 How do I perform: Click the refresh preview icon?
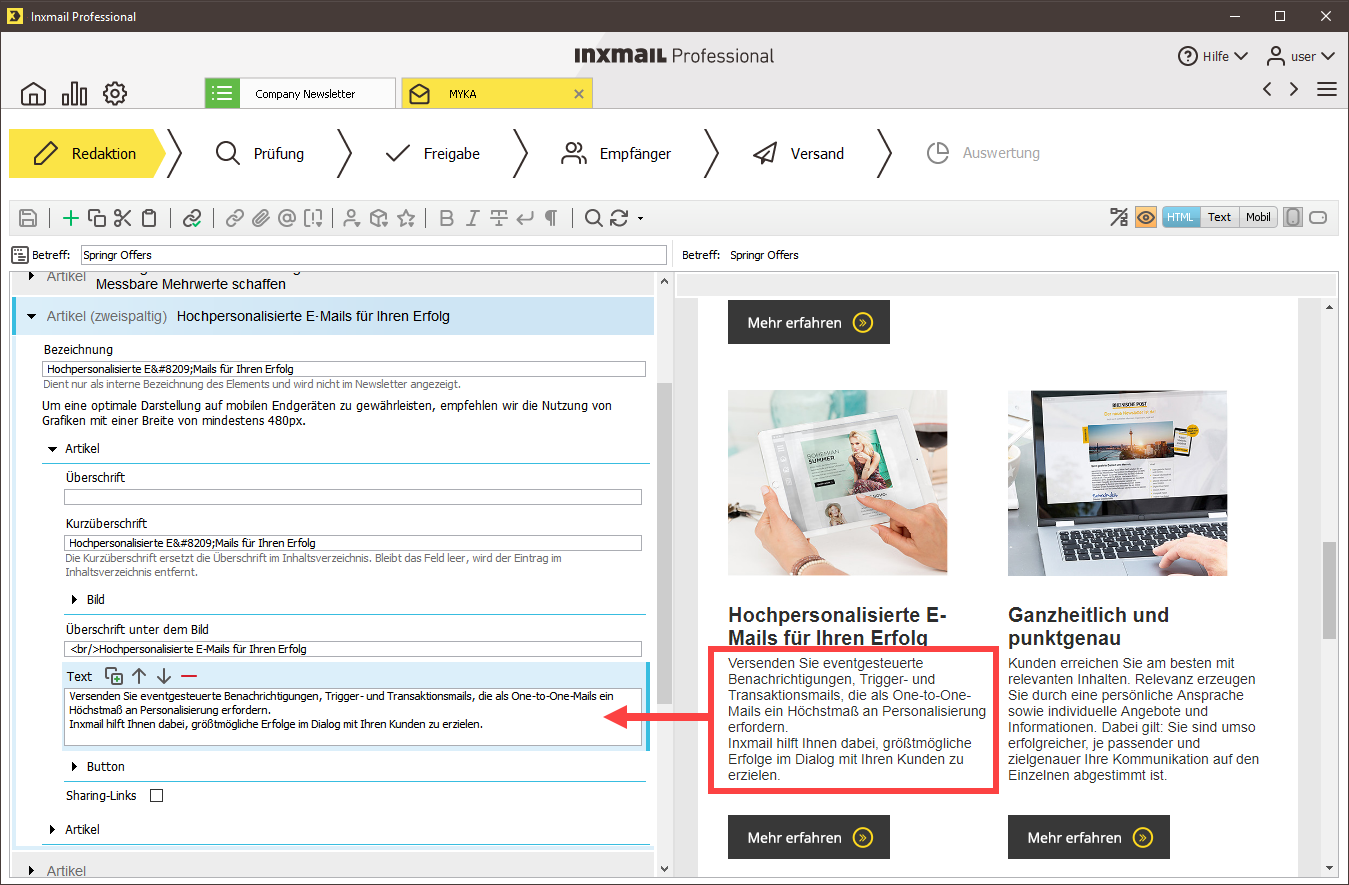619,218
